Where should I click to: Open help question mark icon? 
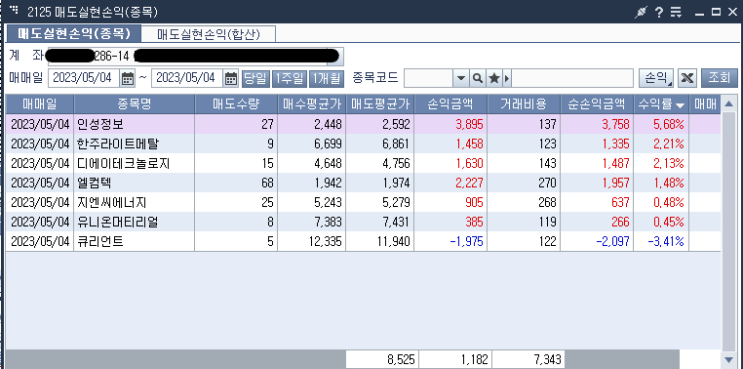point(659,12)
